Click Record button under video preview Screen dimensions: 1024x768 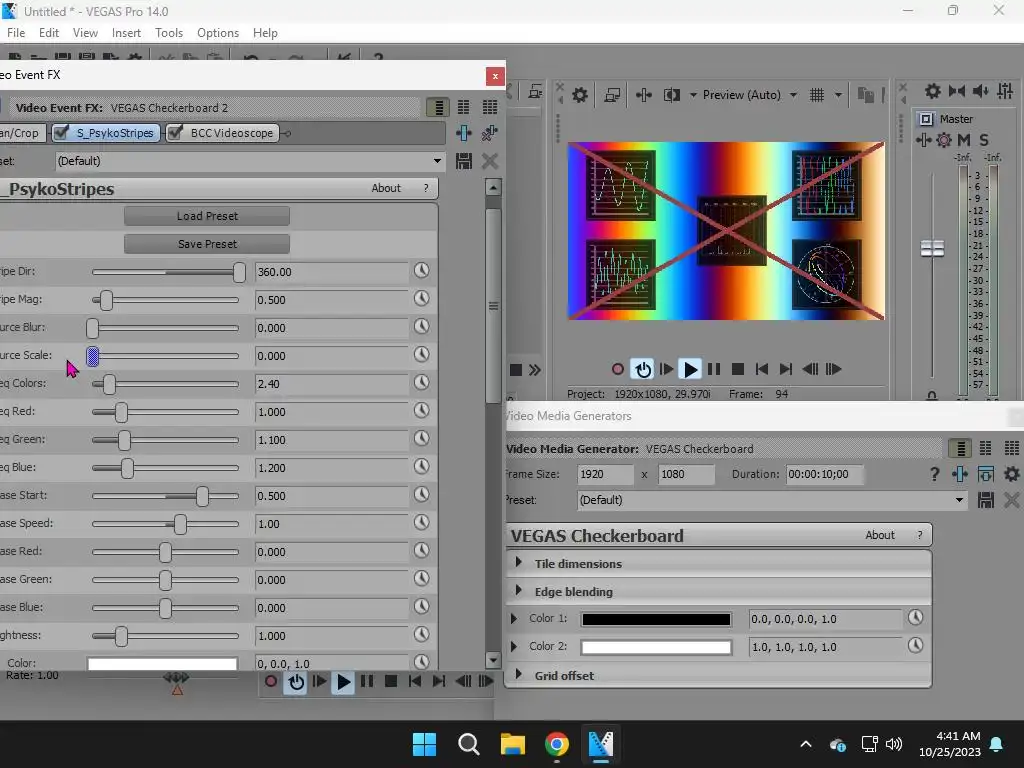tap(618, 370)
